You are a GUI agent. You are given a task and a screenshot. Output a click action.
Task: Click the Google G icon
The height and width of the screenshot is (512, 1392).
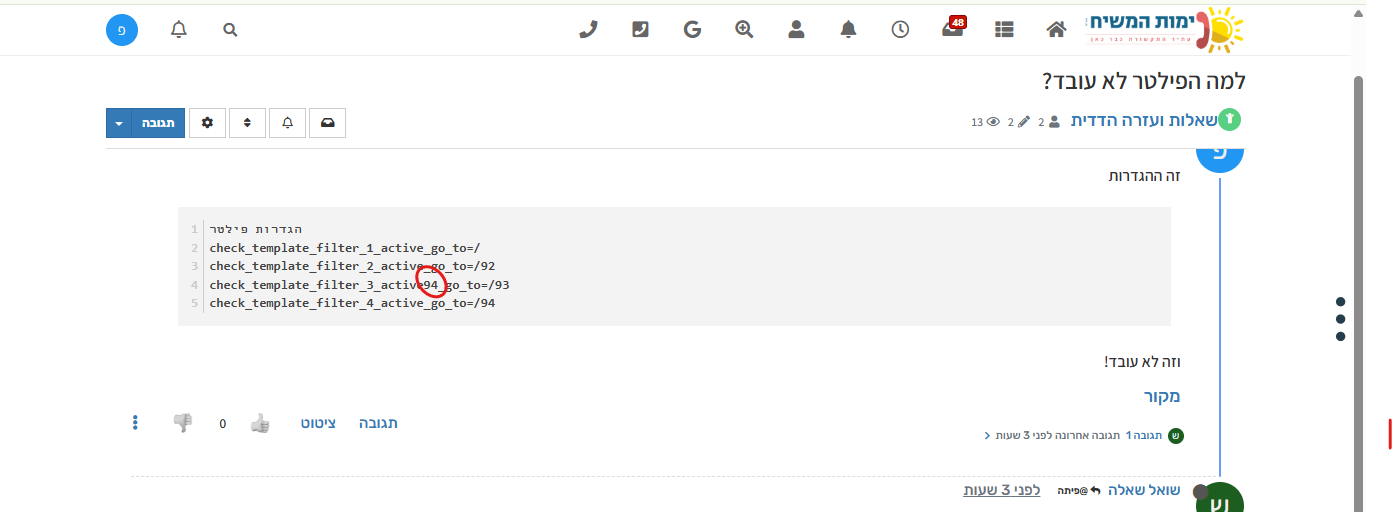click(692, 29)
